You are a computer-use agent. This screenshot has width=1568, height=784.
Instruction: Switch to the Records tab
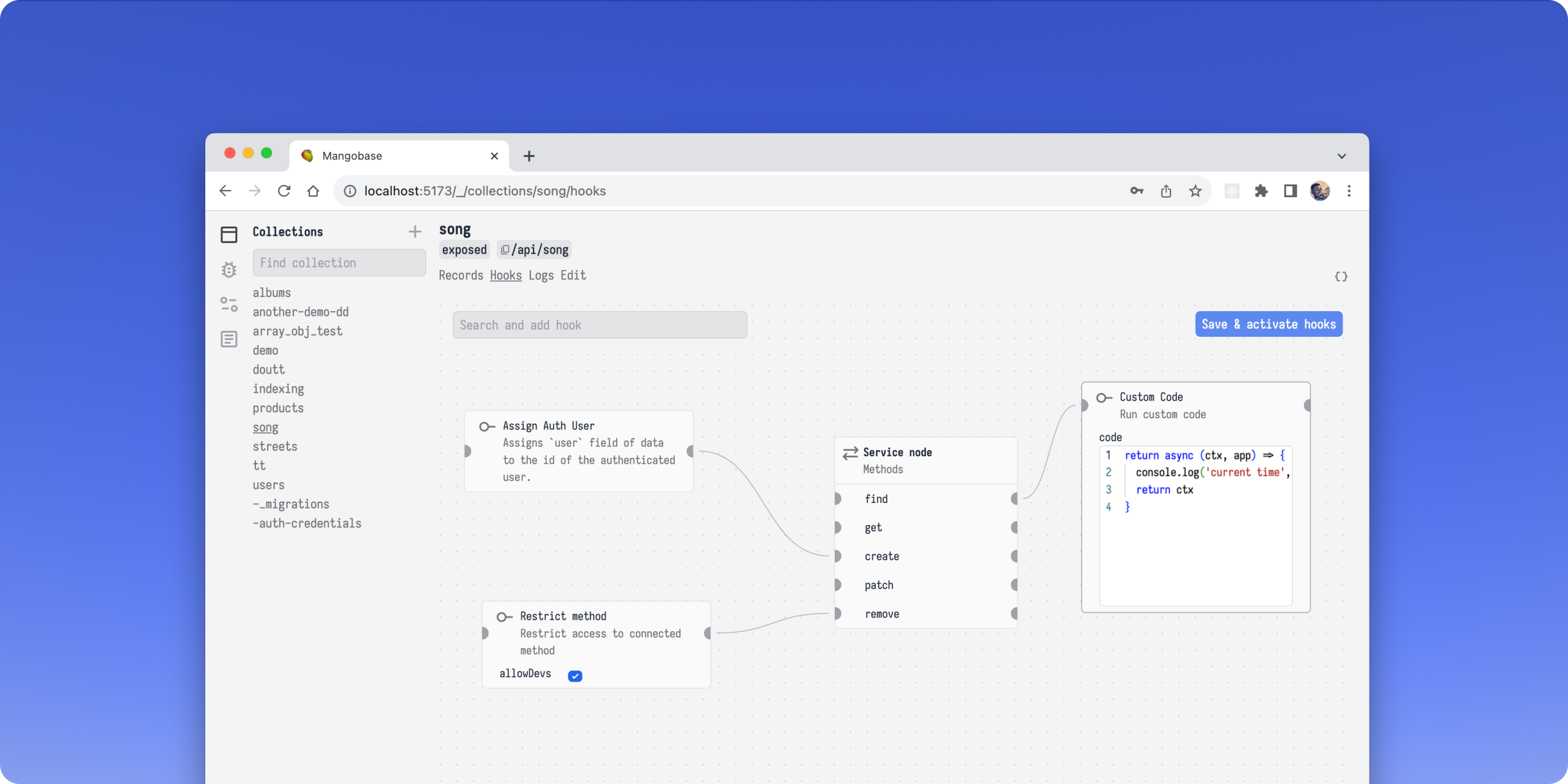461,276
